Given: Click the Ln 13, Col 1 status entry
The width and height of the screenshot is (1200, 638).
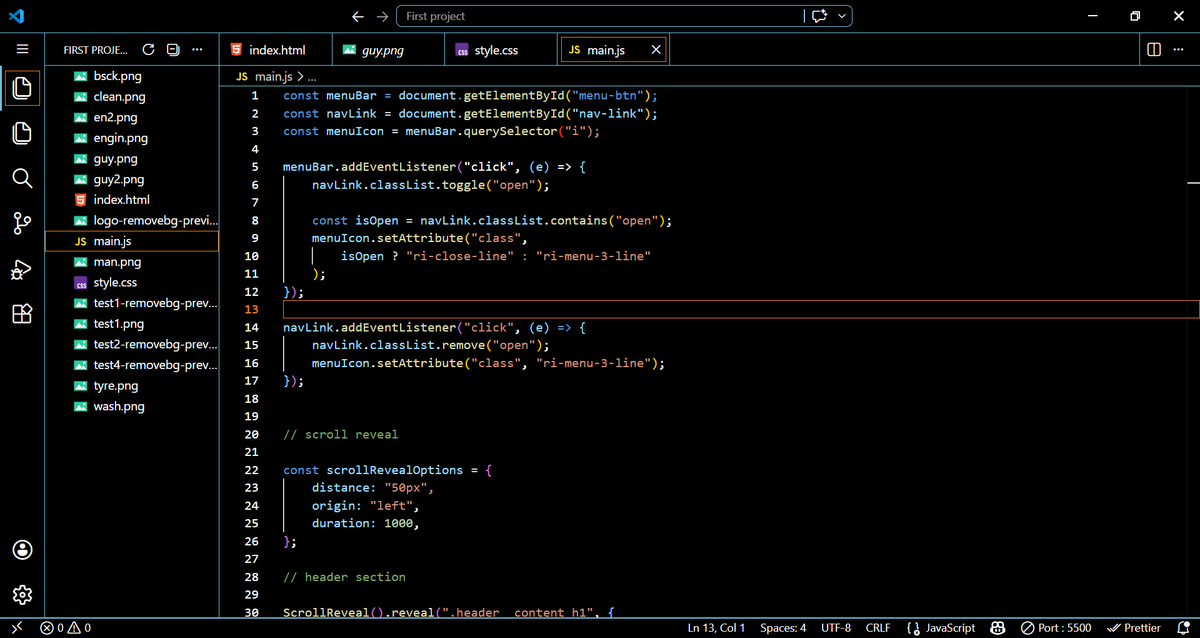Looking at the screenshot, I should 716,628.
